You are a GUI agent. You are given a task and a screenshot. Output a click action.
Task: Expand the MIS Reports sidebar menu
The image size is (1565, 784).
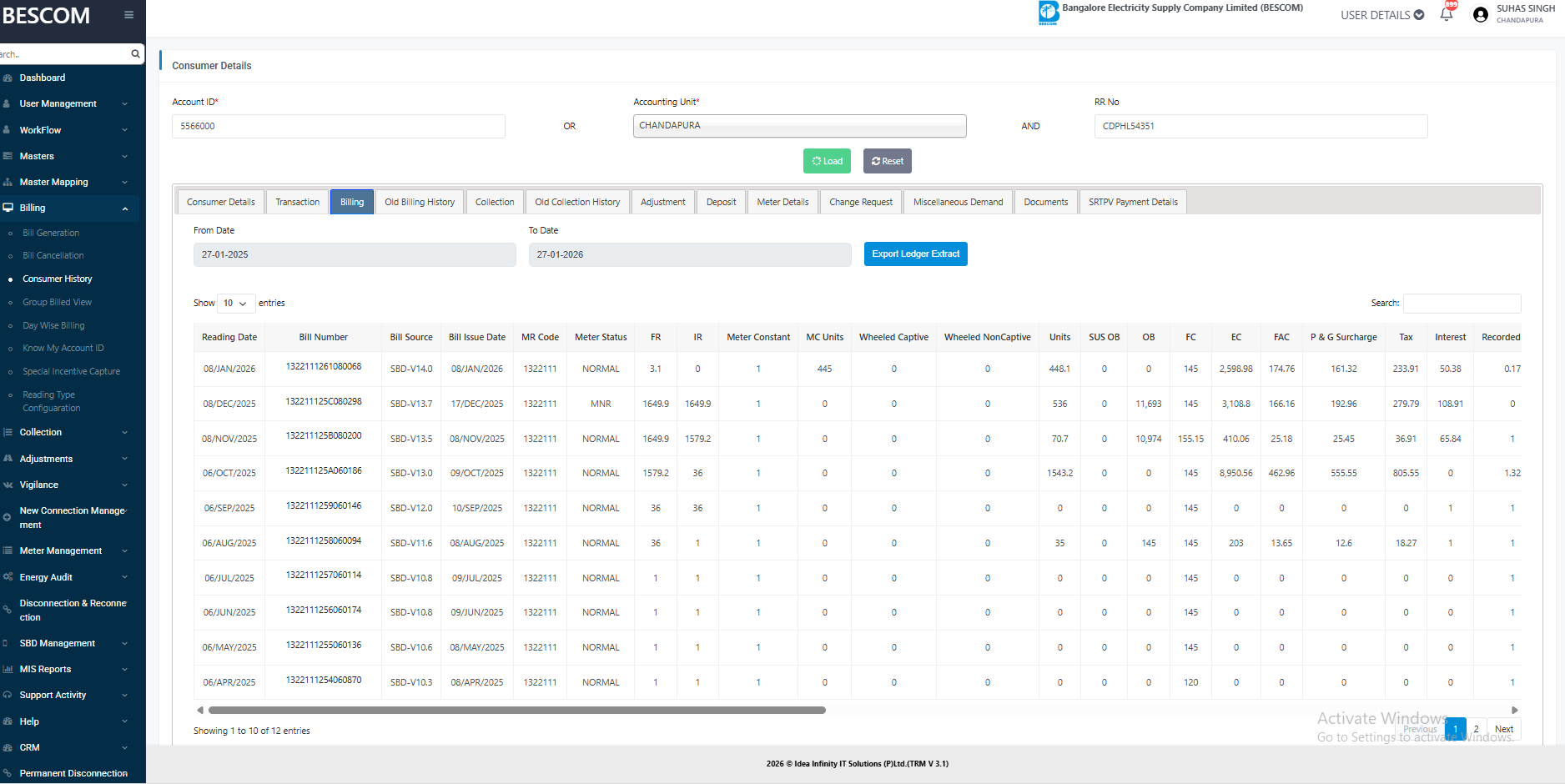[x=46, y=669]
